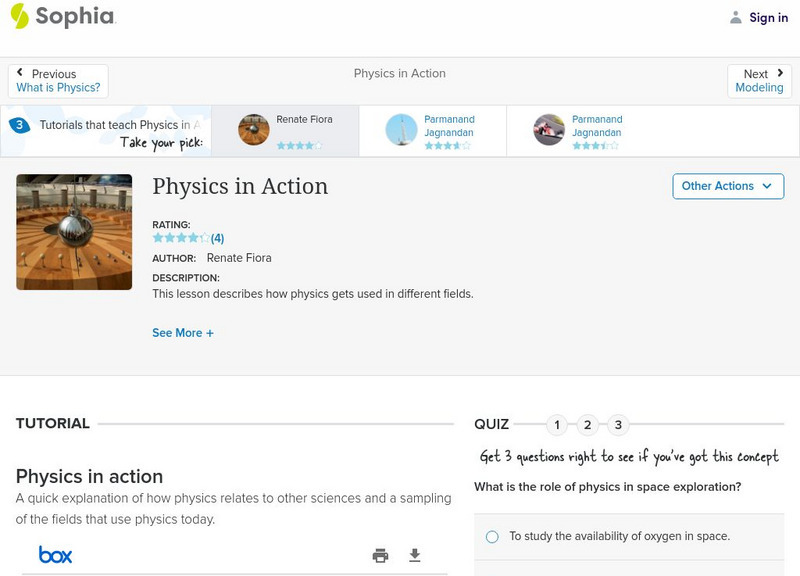This screenshot has height=576, width=800.
Task: Click the Foucault pendulum lesson thumbnail
Action: [x=74, y=232]
